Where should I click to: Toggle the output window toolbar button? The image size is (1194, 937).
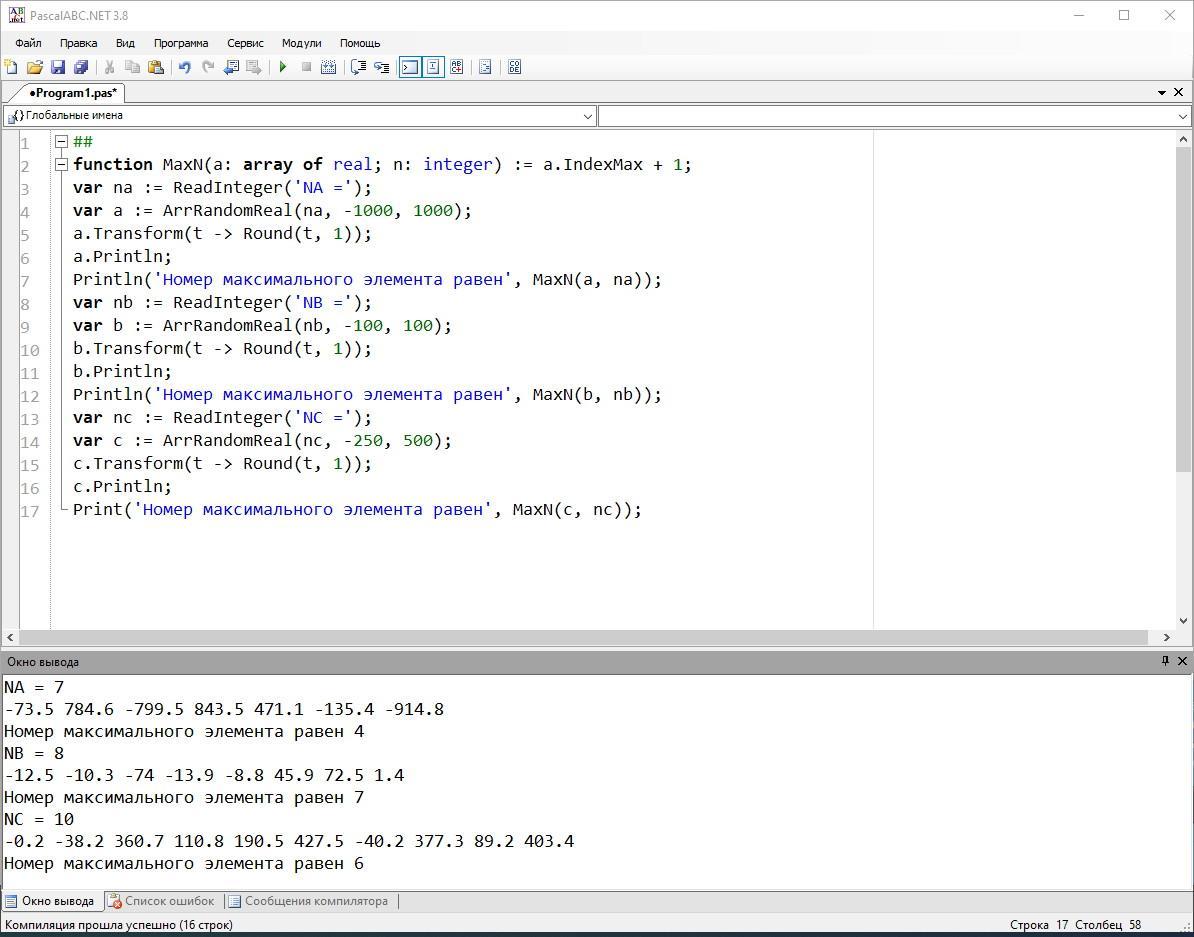pos(409,67)
